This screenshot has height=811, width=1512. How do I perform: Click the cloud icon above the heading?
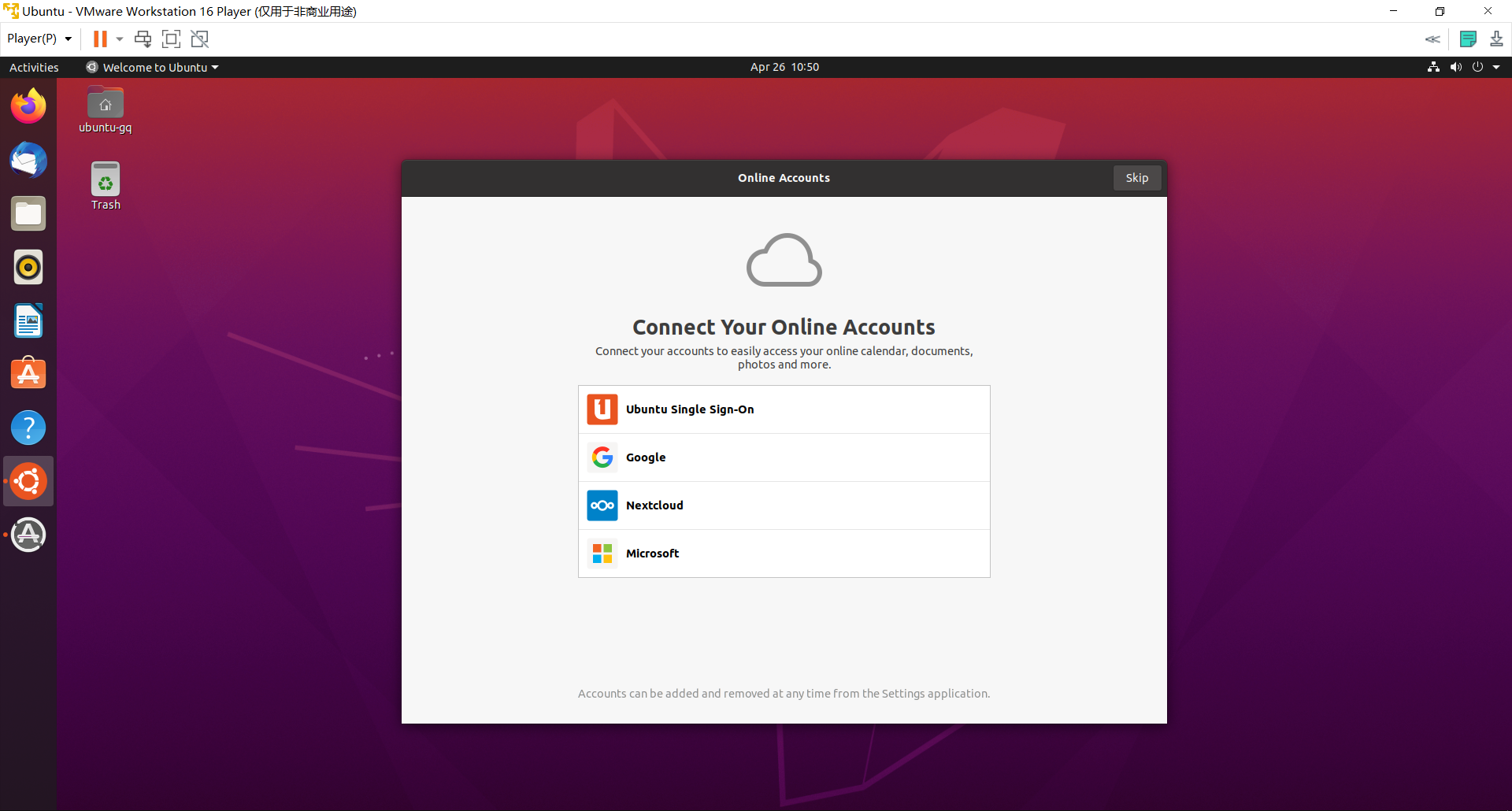click(x=784, y=260)
